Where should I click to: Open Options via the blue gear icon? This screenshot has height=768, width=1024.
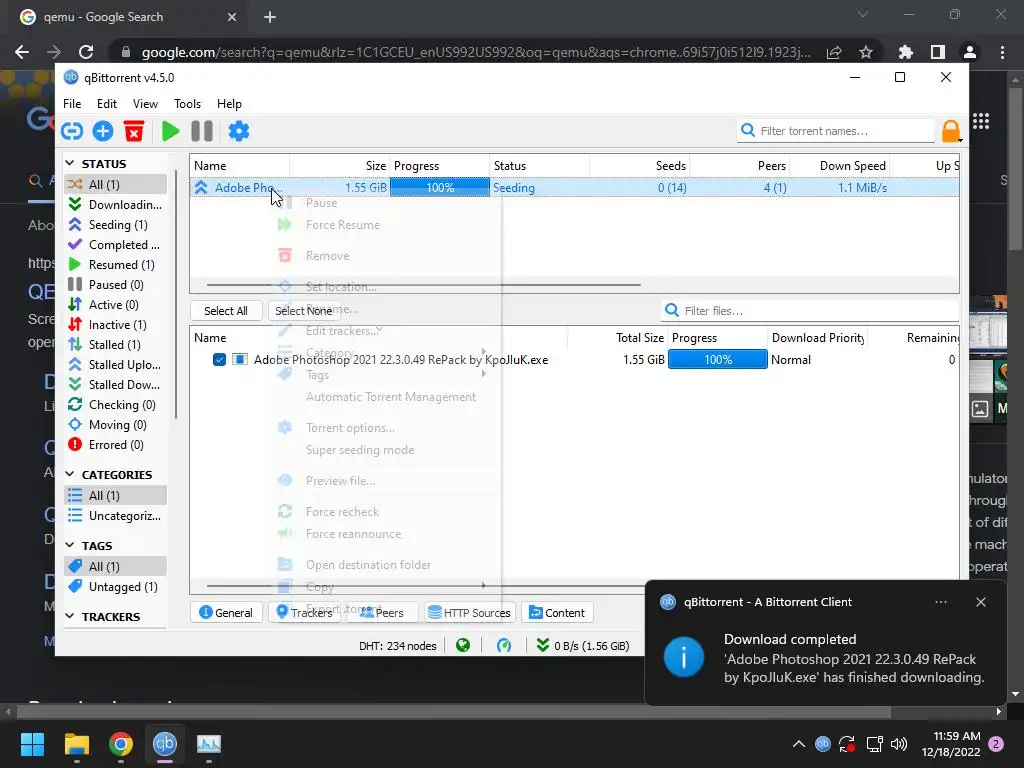238,131
